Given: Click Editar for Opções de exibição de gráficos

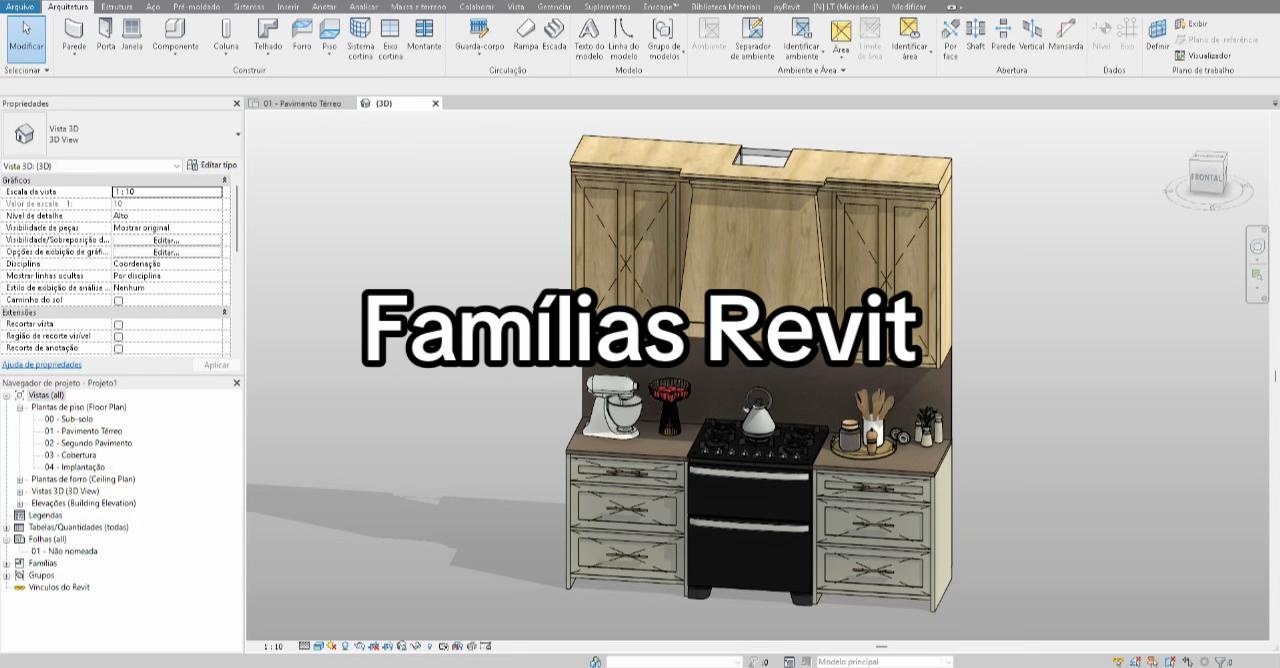Looking at the screenshot, I should 166,252.
